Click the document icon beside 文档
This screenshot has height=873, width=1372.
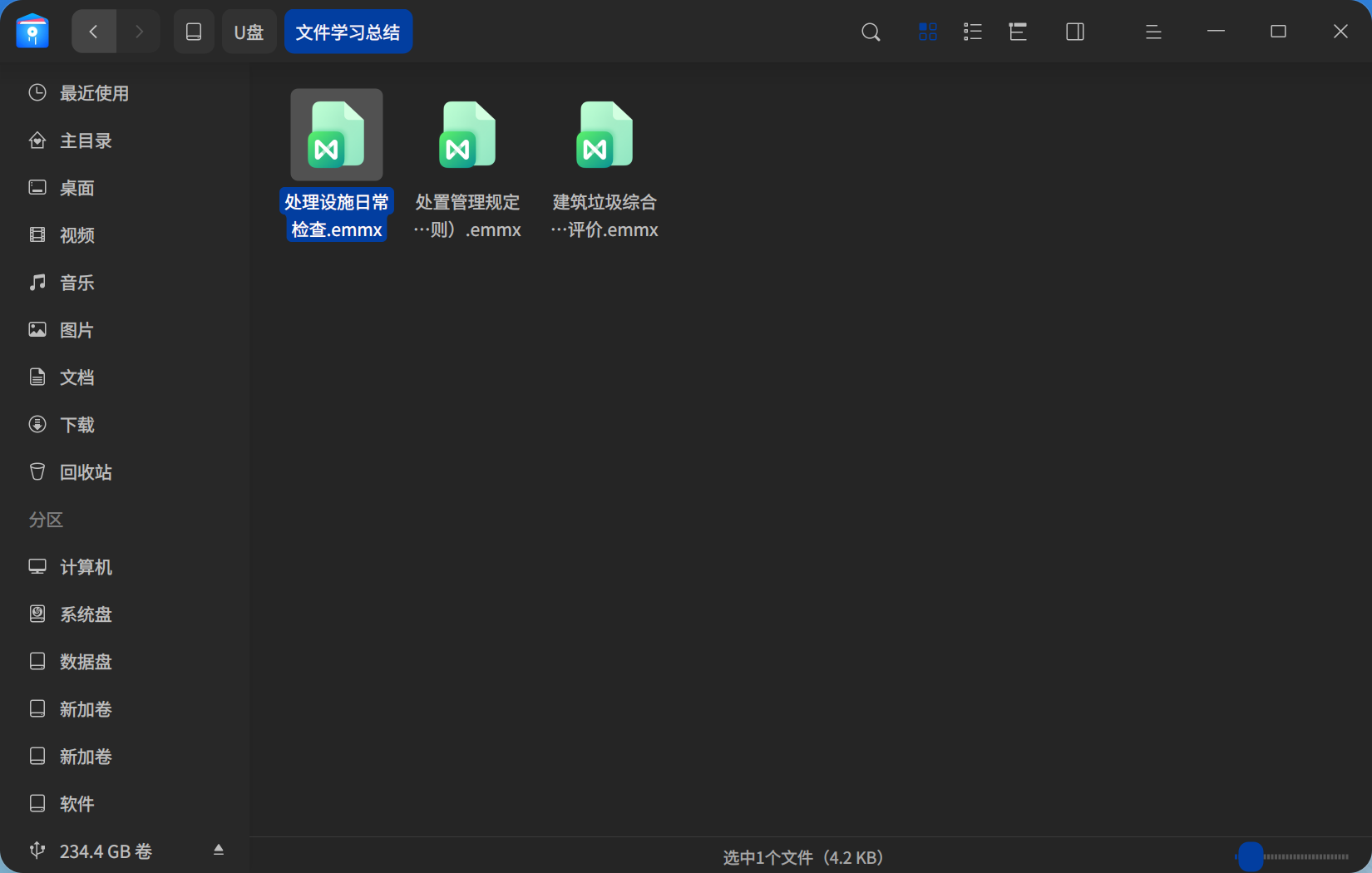37,377
